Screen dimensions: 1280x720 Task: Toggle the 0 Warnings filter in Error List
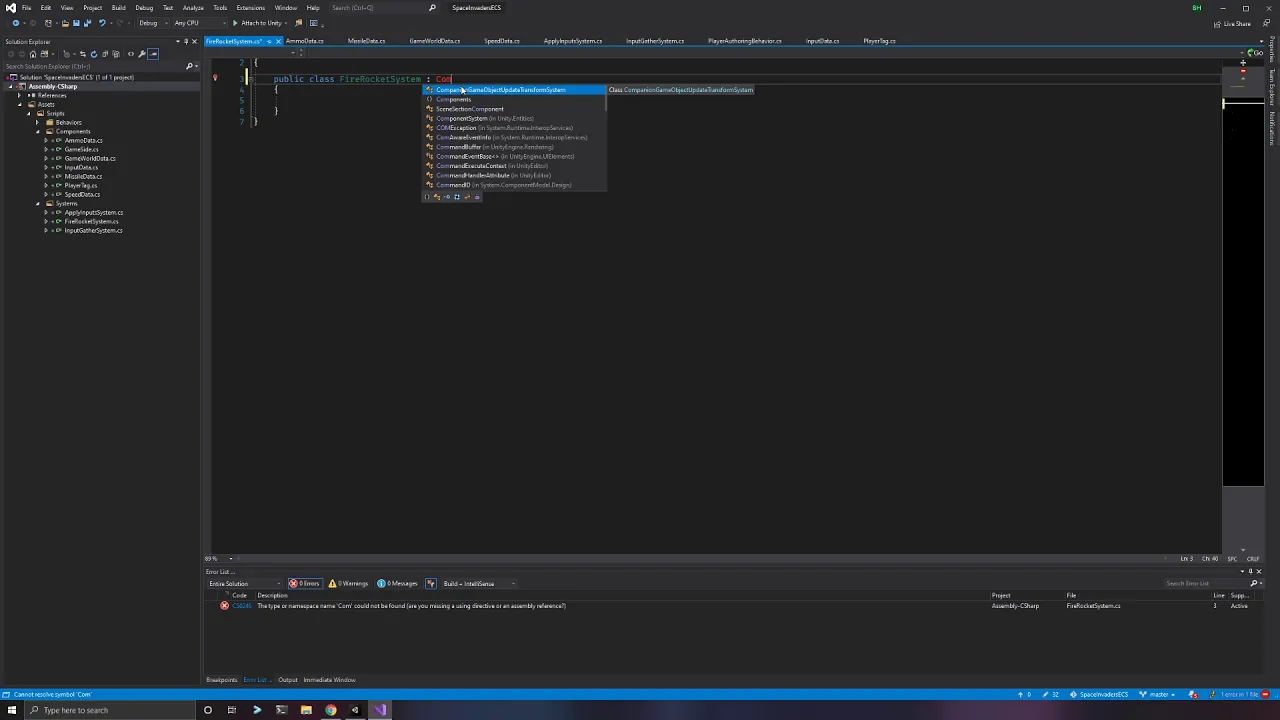[x=350, y=583]
